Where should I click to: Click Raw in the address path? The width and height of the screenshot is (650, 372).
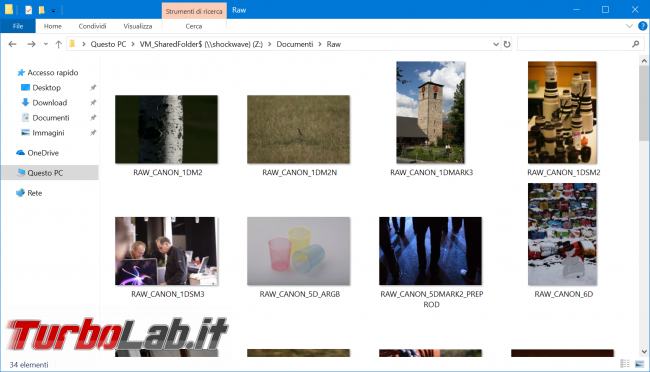tap(334, 44)
